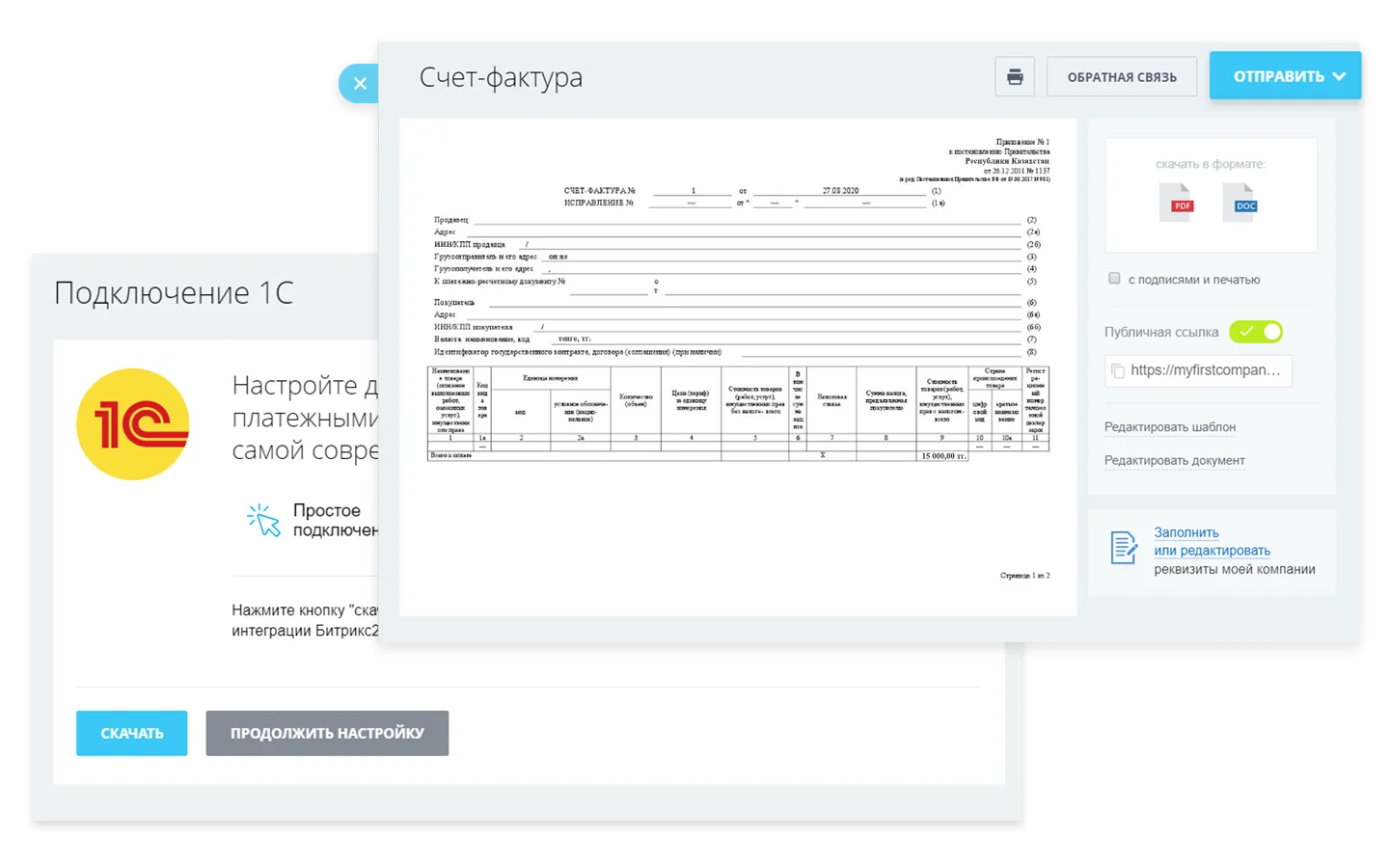Expand the ОТПРАВИТЬ dropdown
This screenshot has height=868, width=1389.
[x=1338, y=76]
